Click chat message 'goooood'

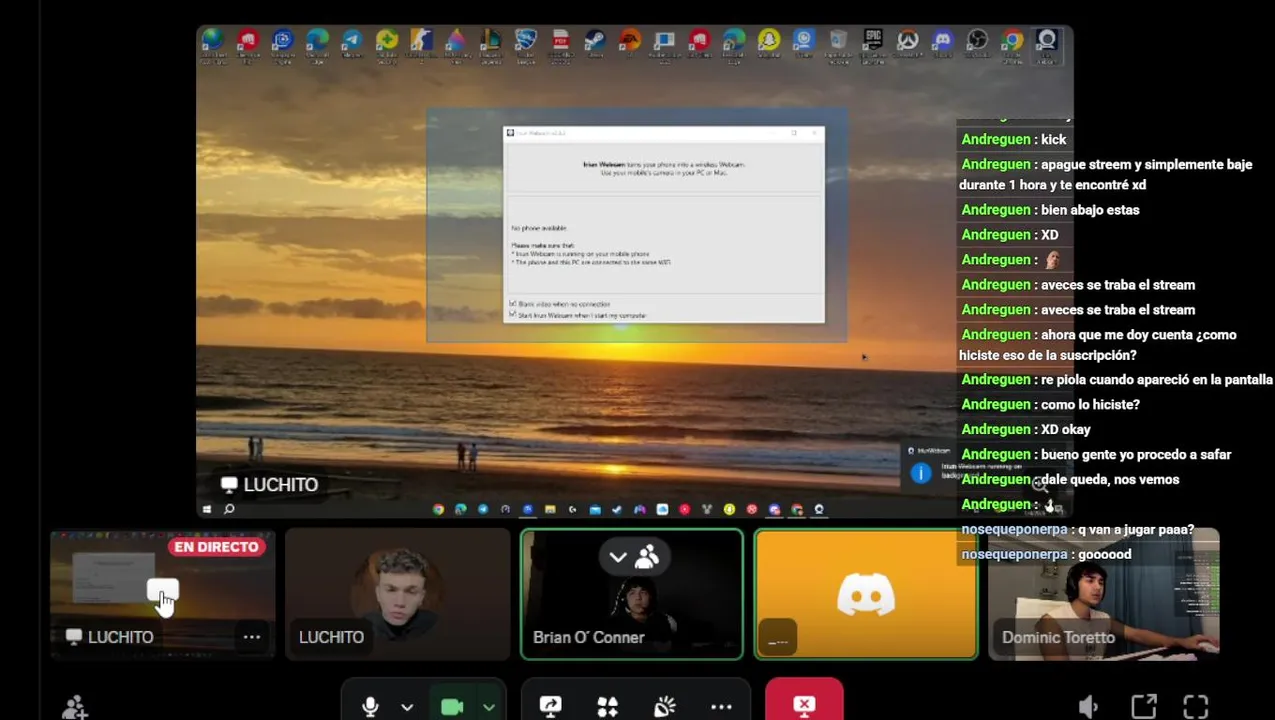[1105, 555]
